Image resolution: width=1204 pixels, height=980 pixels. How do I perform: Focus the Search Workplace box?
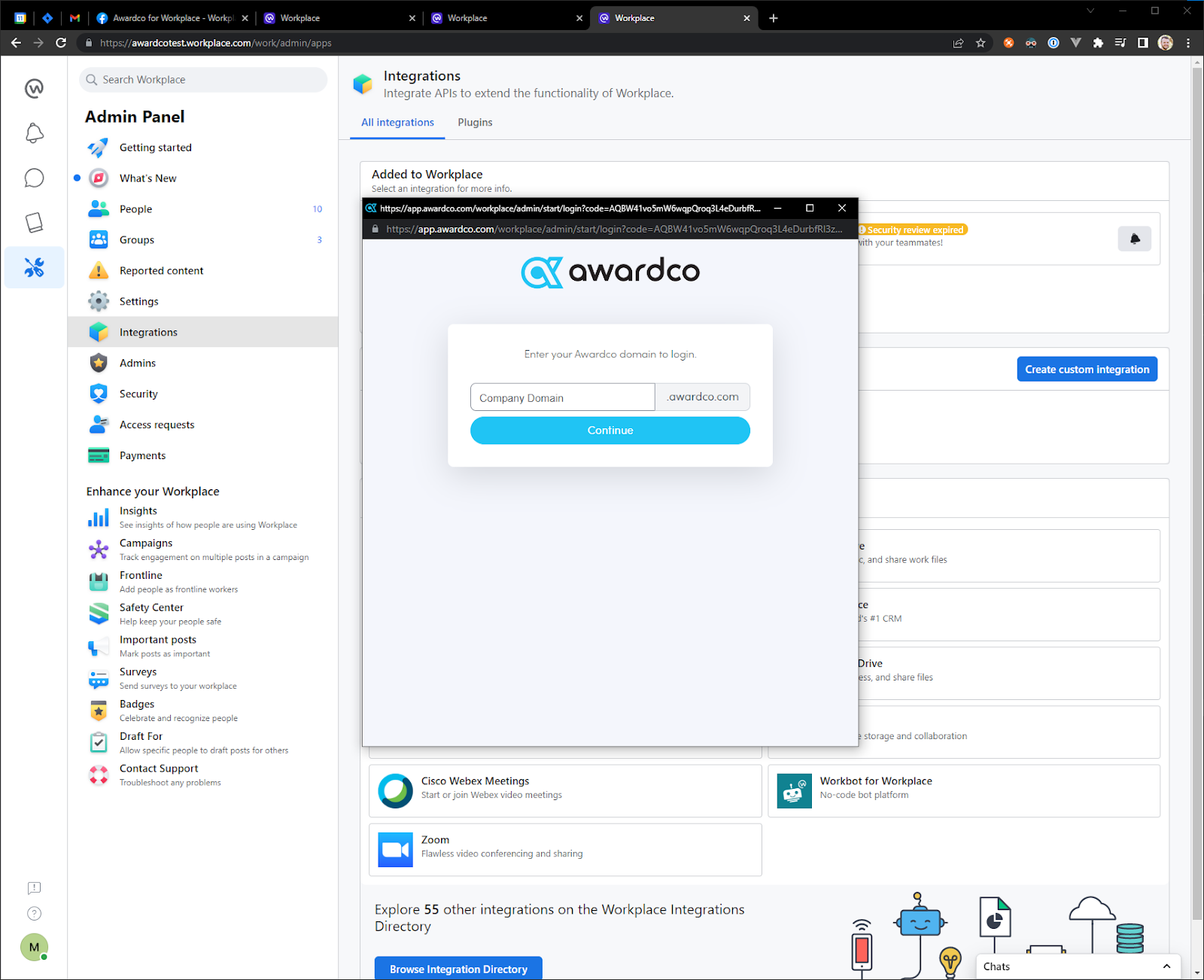203,80
